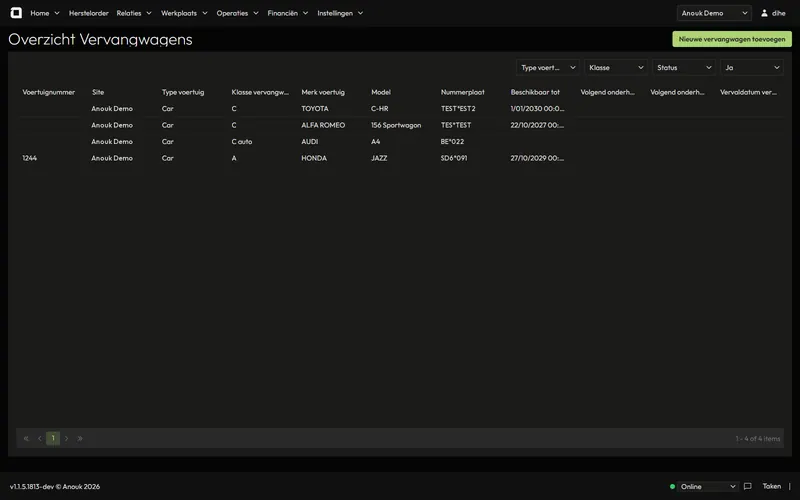Select the ALFA ROMEO cell
800x500 pixels.
point(323,125)
